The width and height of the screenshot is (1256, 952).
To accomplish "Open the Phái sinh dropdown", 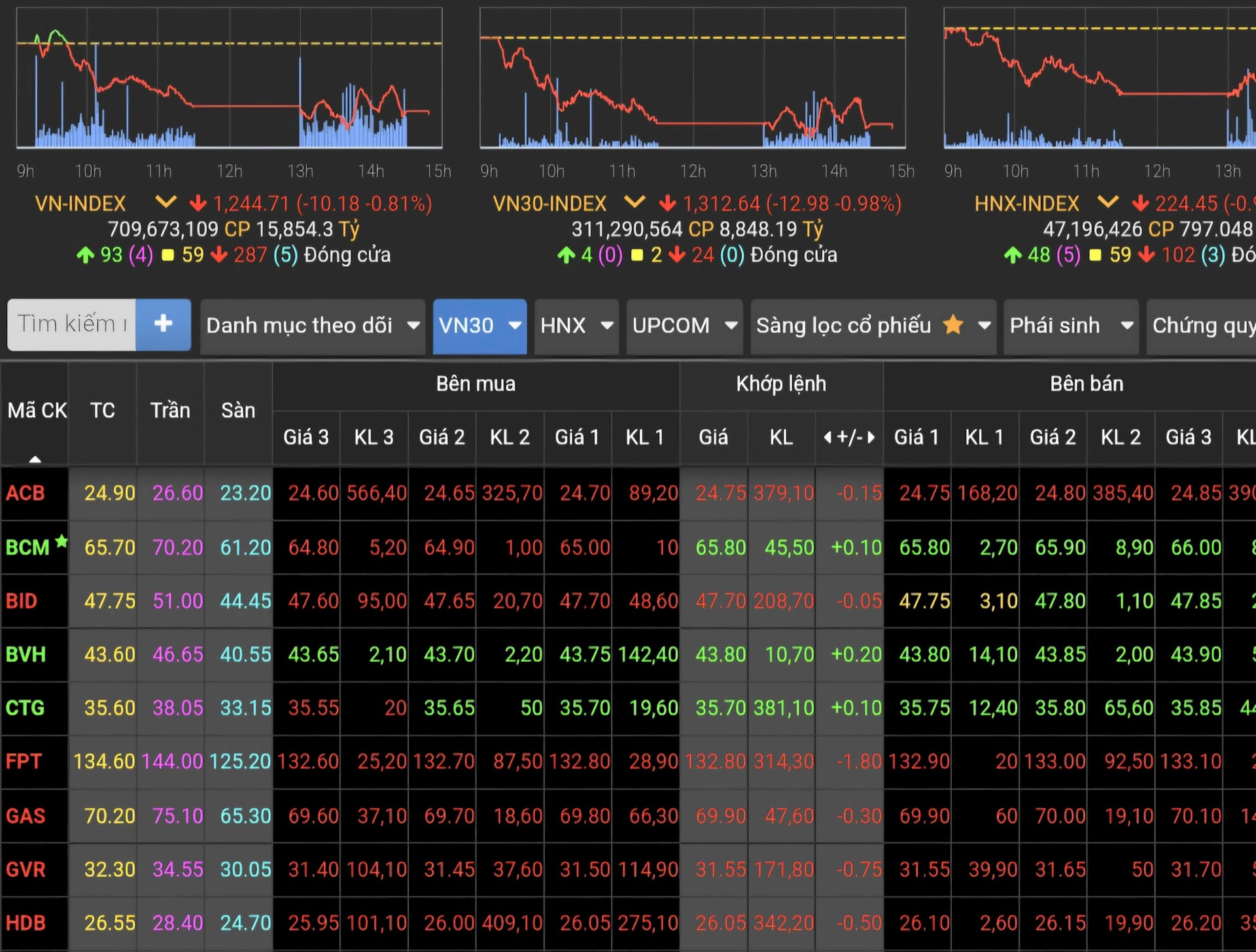I will click(1071, 326).
